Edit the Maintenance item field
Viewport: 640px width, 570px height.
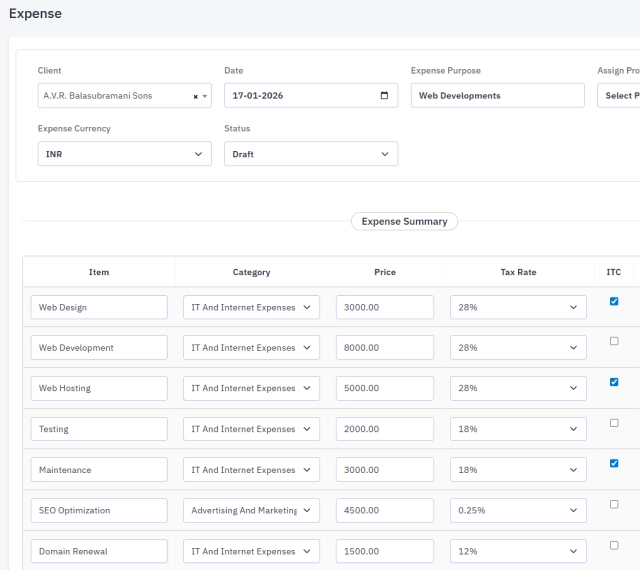tap(99, 470)
